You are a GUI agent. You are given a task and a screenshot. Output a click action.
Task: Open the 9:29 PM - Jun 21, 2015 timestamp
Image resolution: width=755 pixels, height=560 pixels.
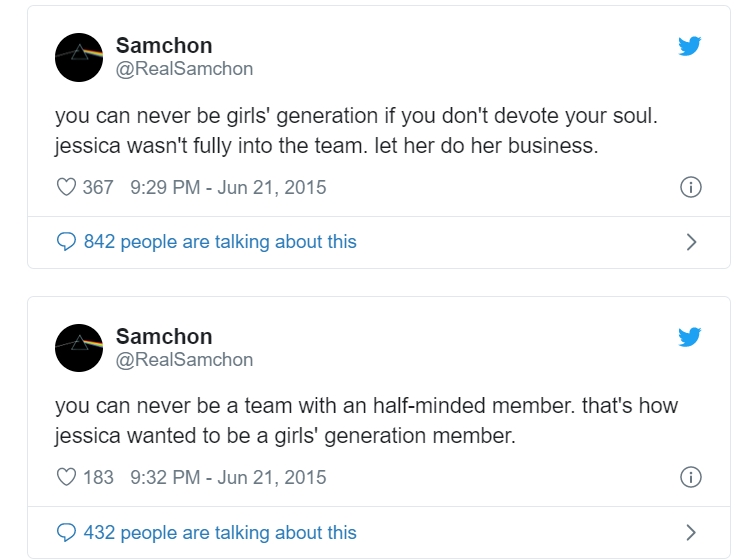pyautogui.click(x=228, y=187)
